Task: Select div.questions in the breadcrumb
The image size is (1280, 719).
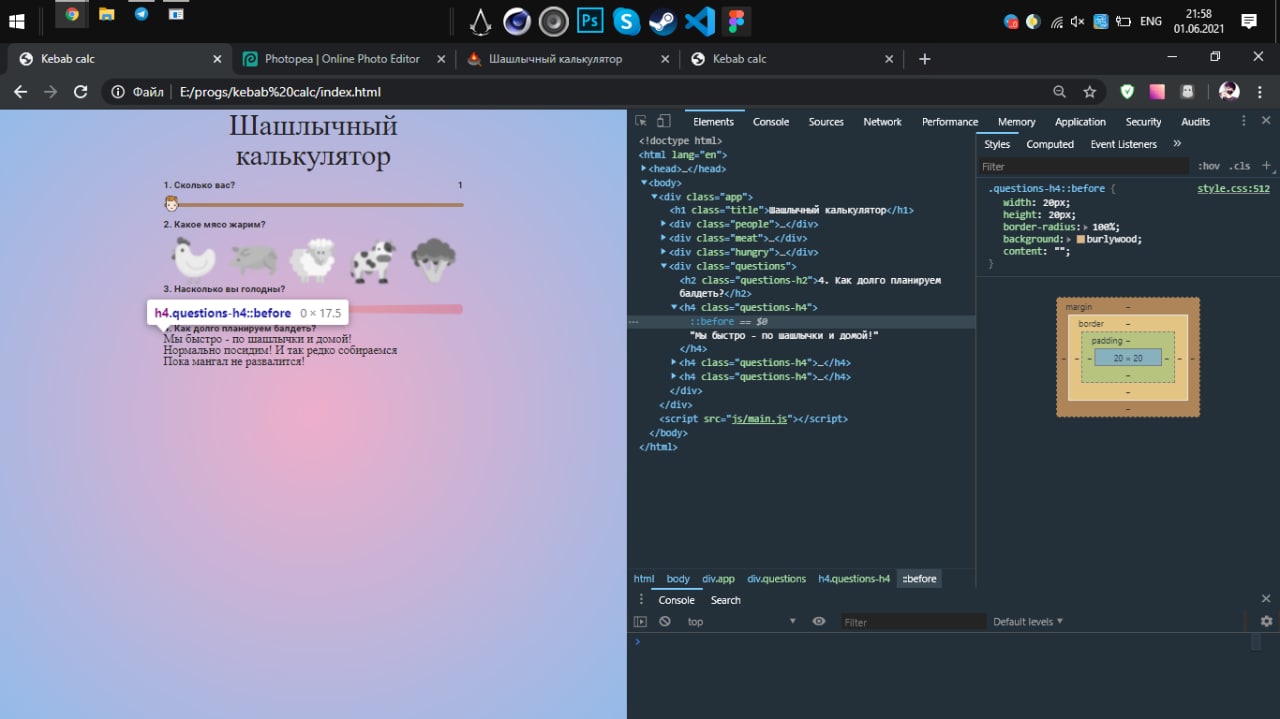Action: (x=776, y=578)
